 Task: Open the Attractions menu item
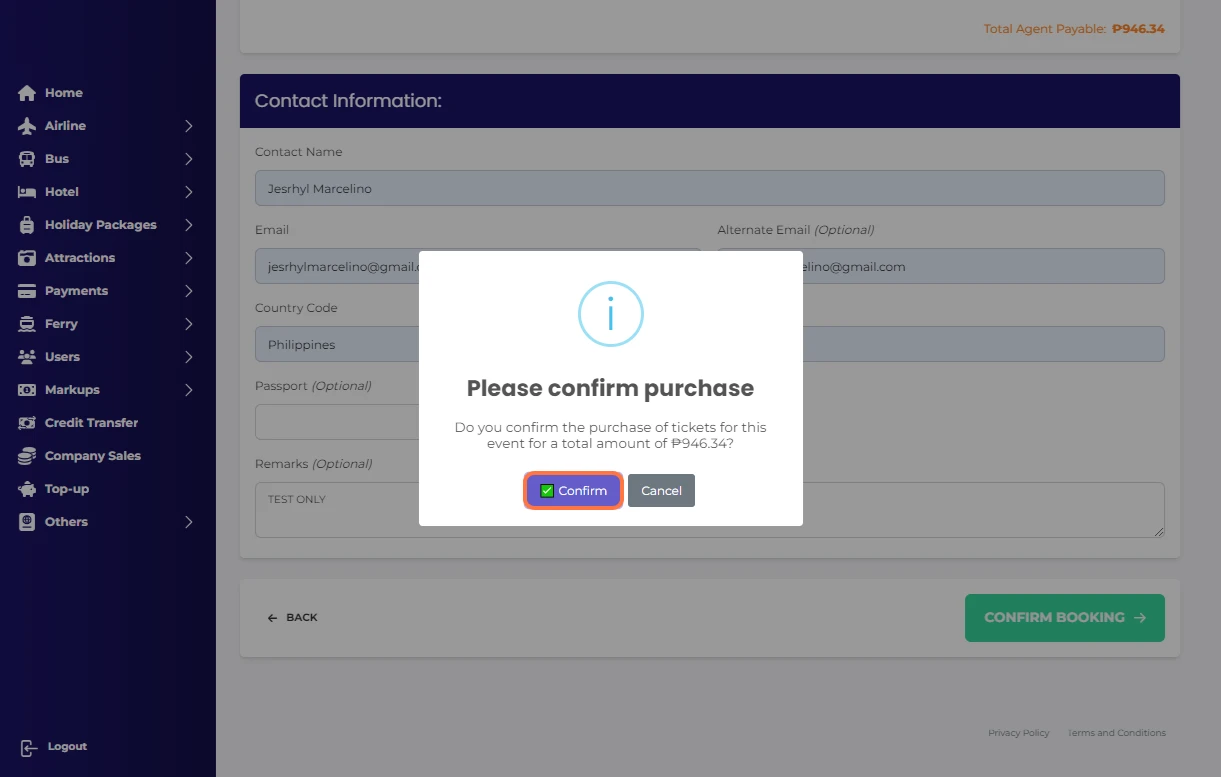80,258
